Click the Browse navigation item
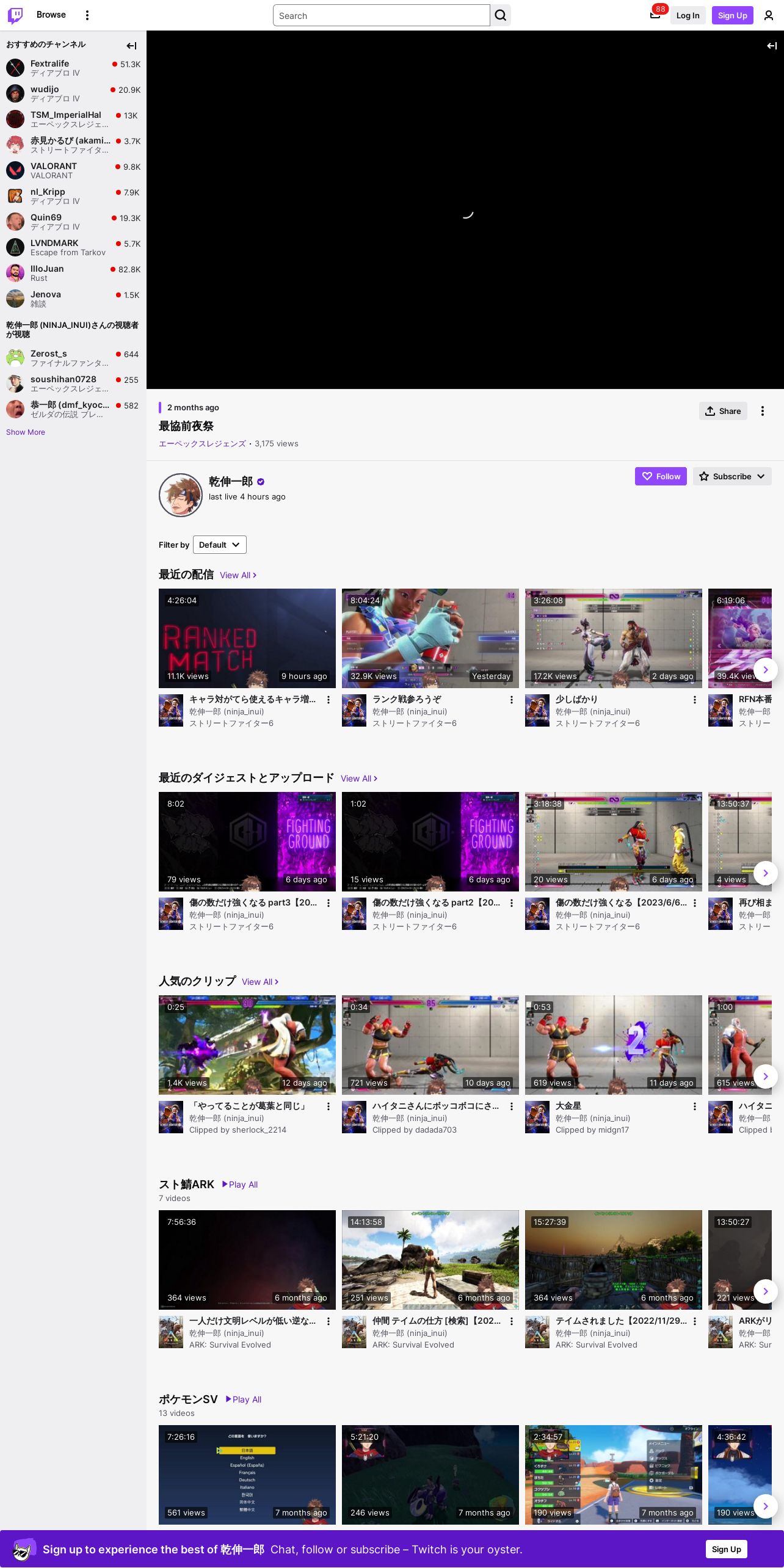The height and width of the screenshot is (1568, 784). point(51,15)
